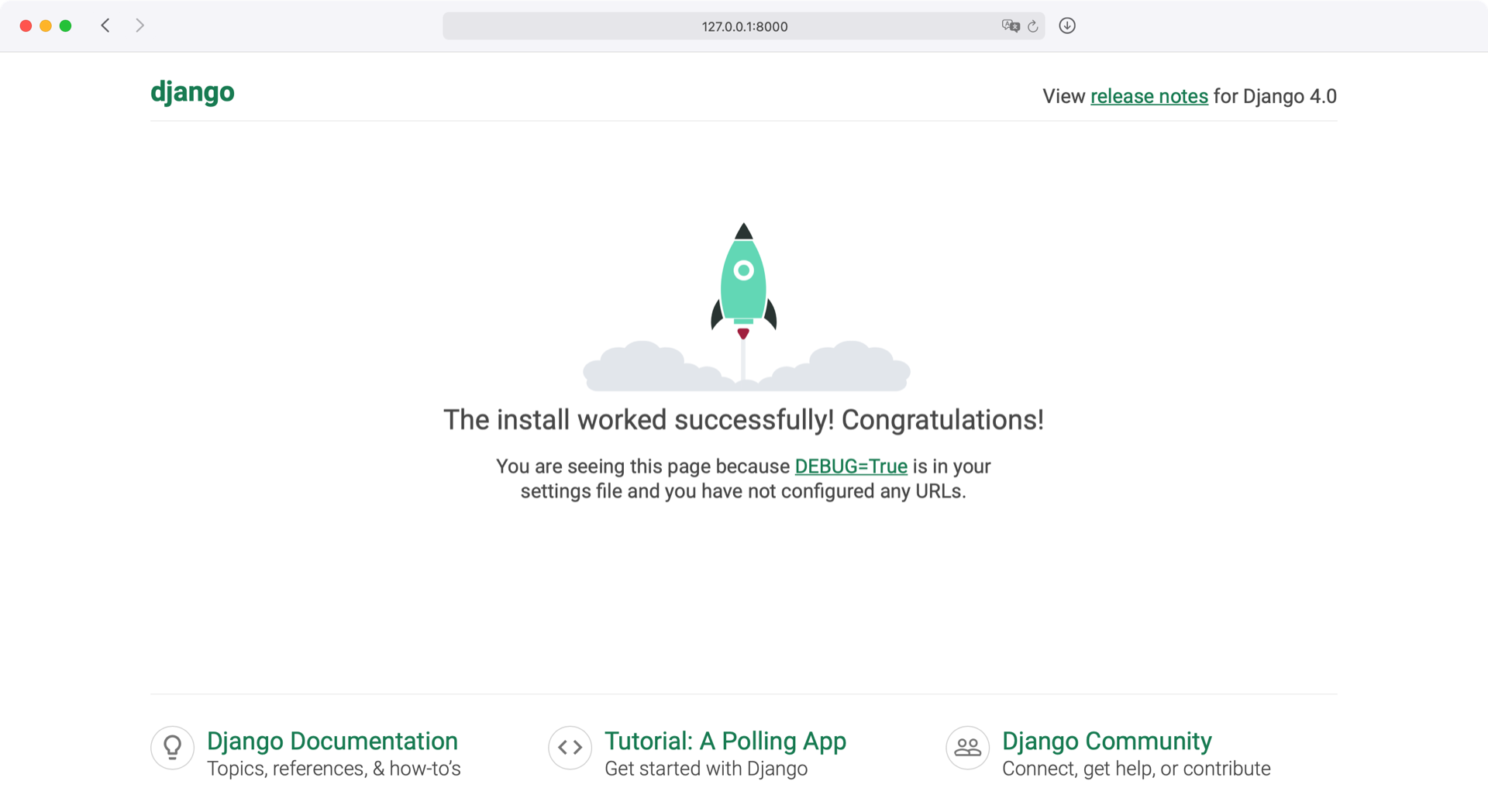Open Tutorial: A Polling App link
Viewport: 1488px width, 812px height.
tap(725, 741)
